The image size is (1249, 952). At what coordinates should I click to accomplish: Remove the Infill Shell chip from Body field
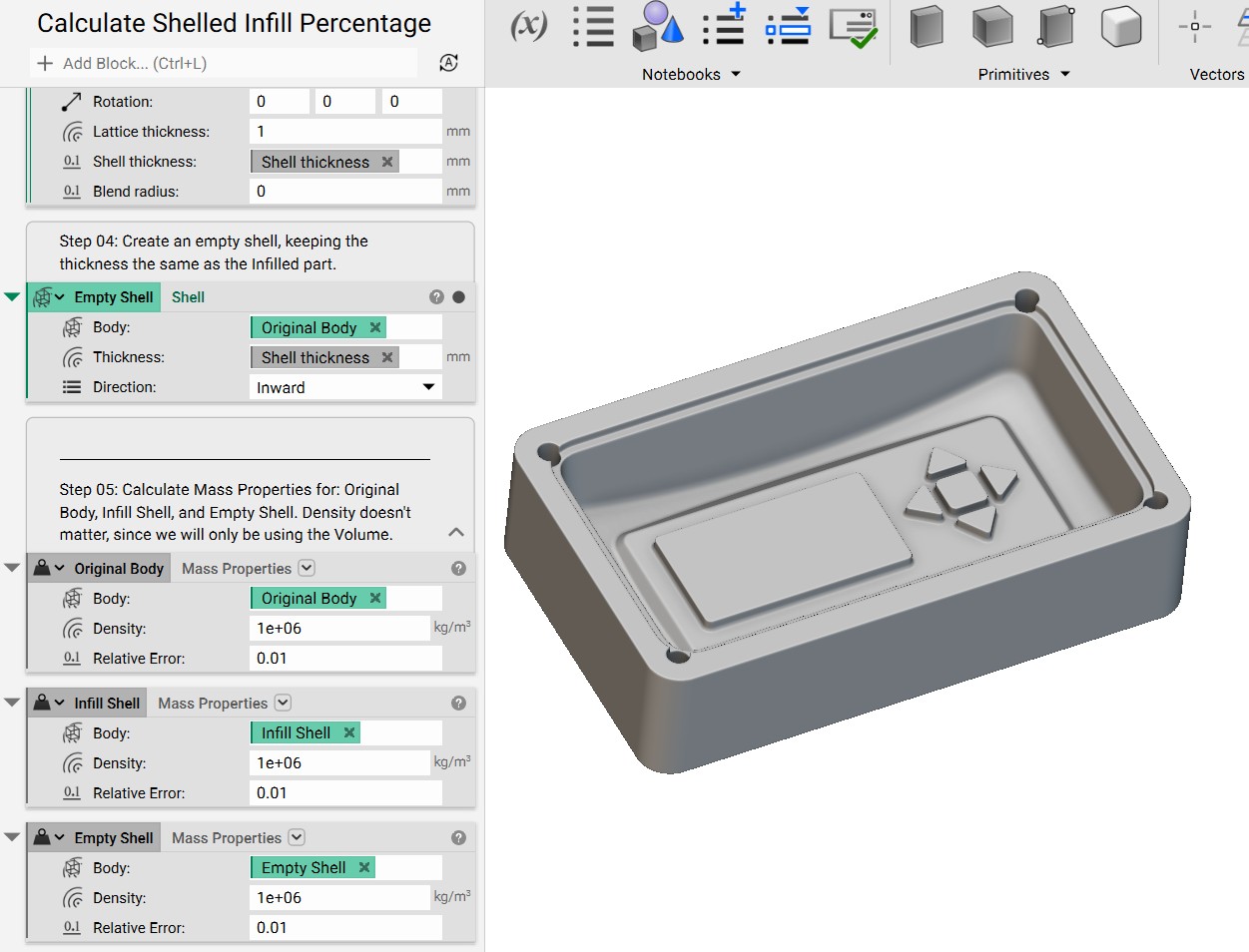pyautogui.click(x=349, y=732)
